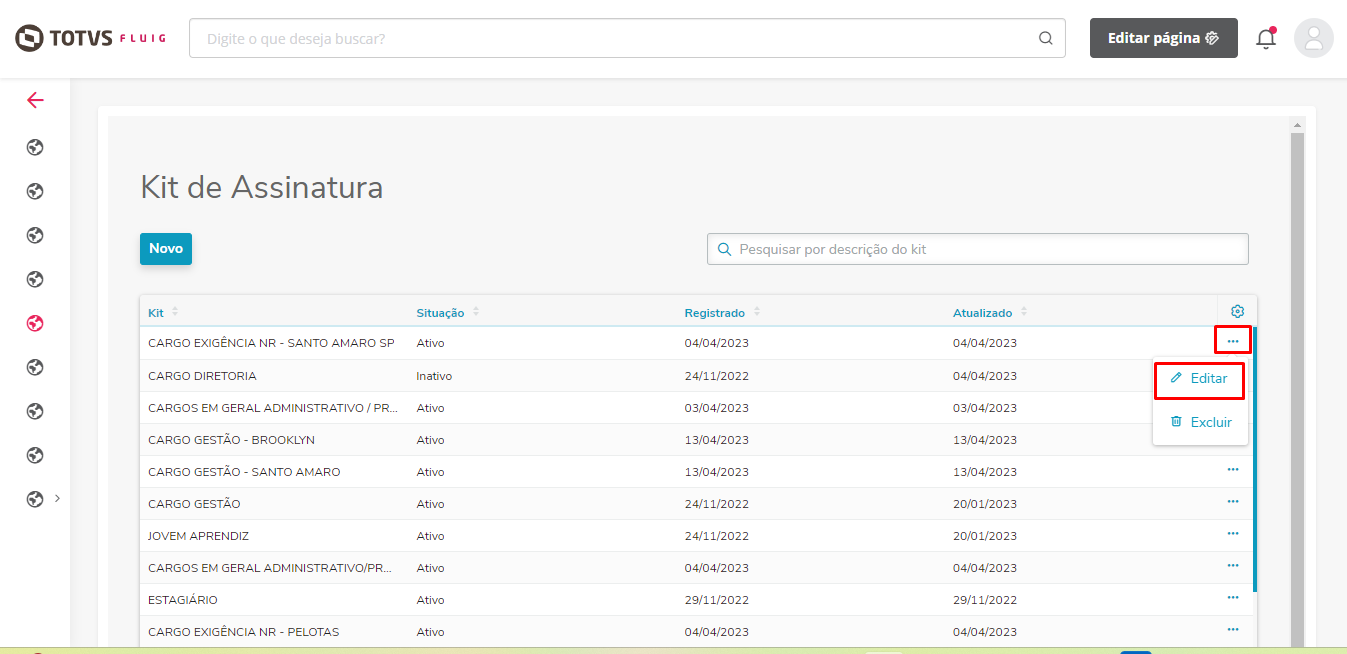Open actions ellipsis for CARGO GESTÃO - SANTO AMARO
The image size is (1347, 654).
(1233, 469)
